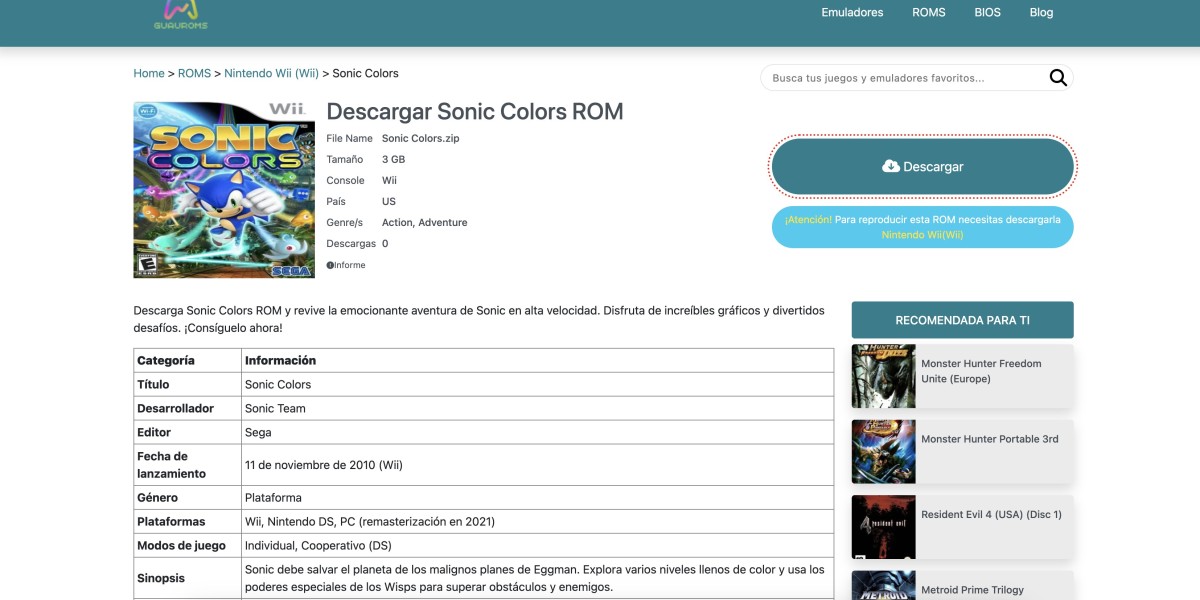Click the GuruRoms logo

coord(180,13)
